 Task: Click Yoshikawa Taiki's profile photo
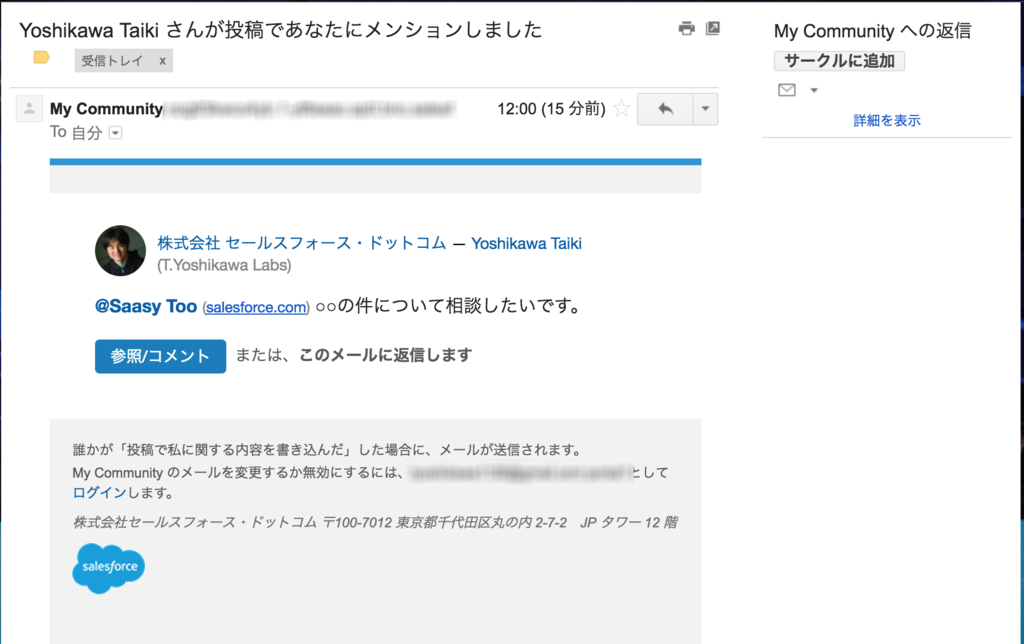(x=120, y=251)
